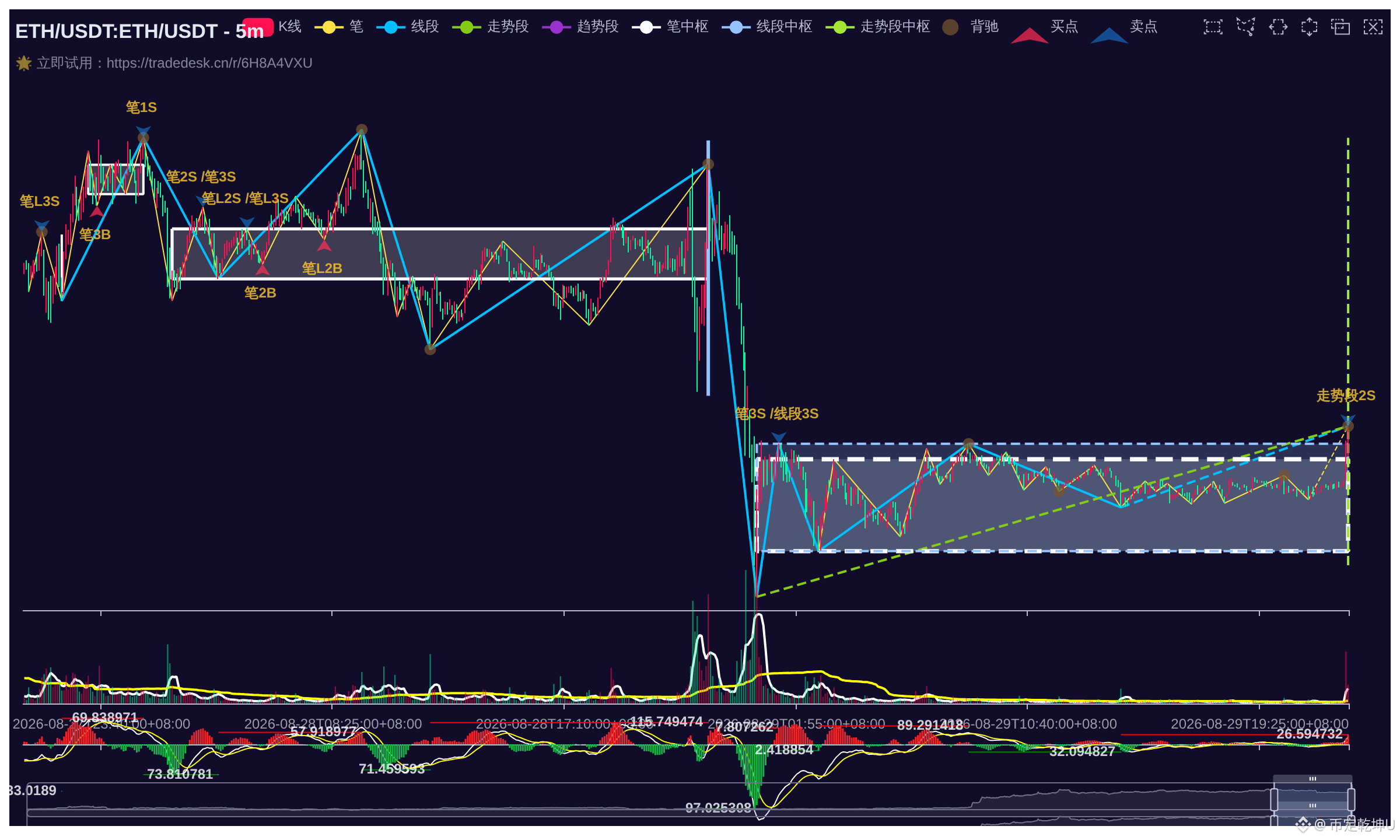The image size is (1400, 840).
Task: Click the 笔2S /笔3S annotation label
Action: click(x=201, y=177)
